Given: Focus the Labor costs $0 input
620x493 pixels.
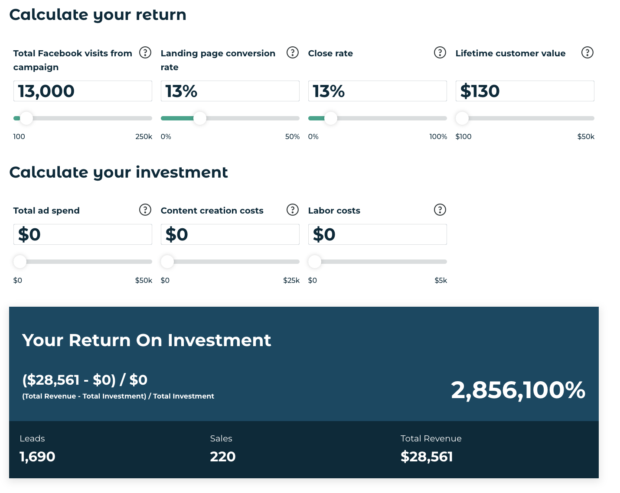Looking at the screenshot, I should point(378,234).
